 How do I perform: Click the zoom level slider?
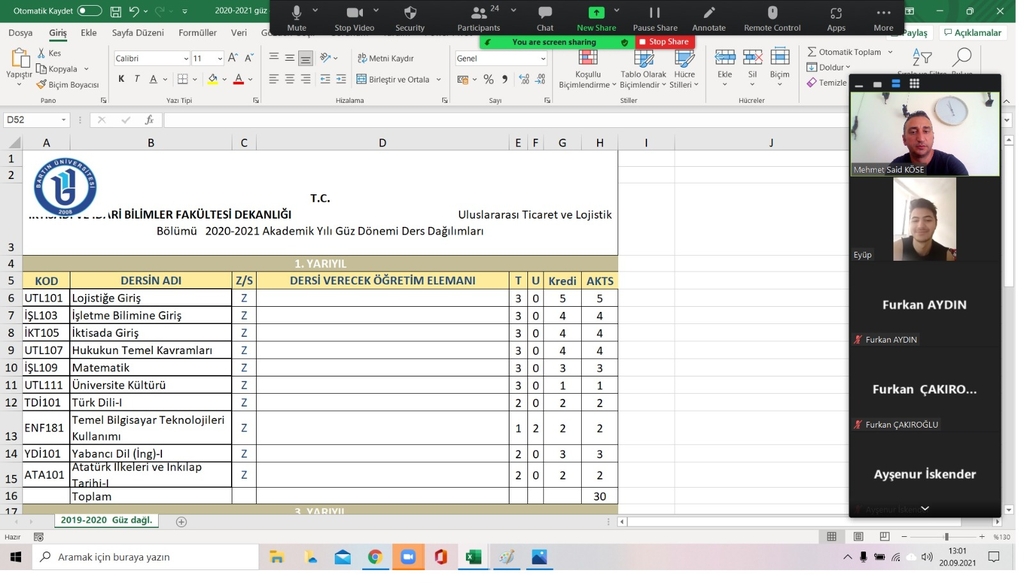coord(946,536)
